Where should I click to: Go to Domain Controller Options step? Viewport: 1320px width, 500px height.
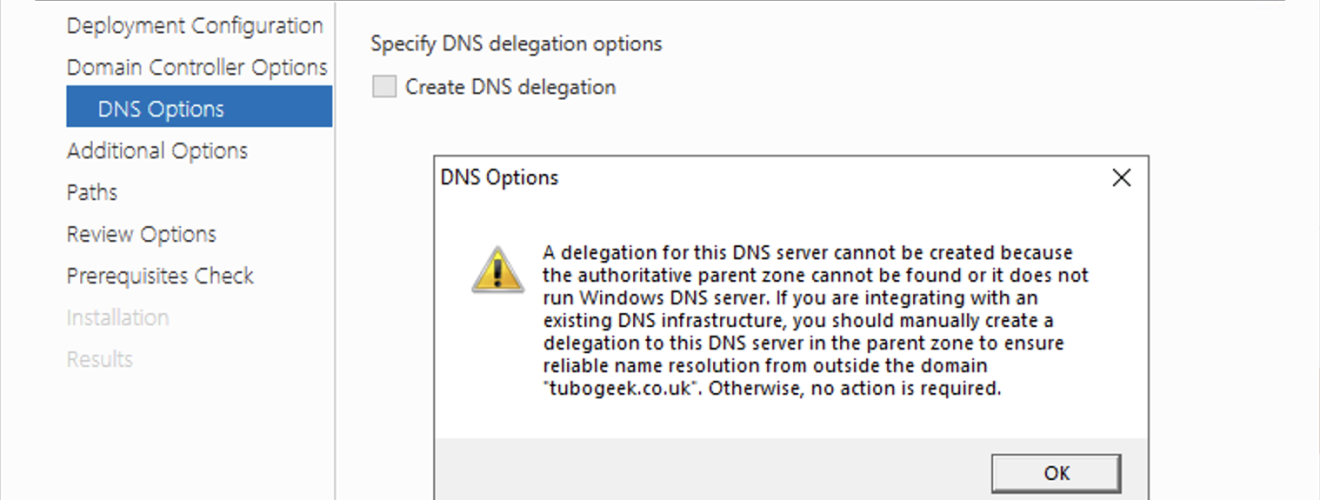[197, 67]
